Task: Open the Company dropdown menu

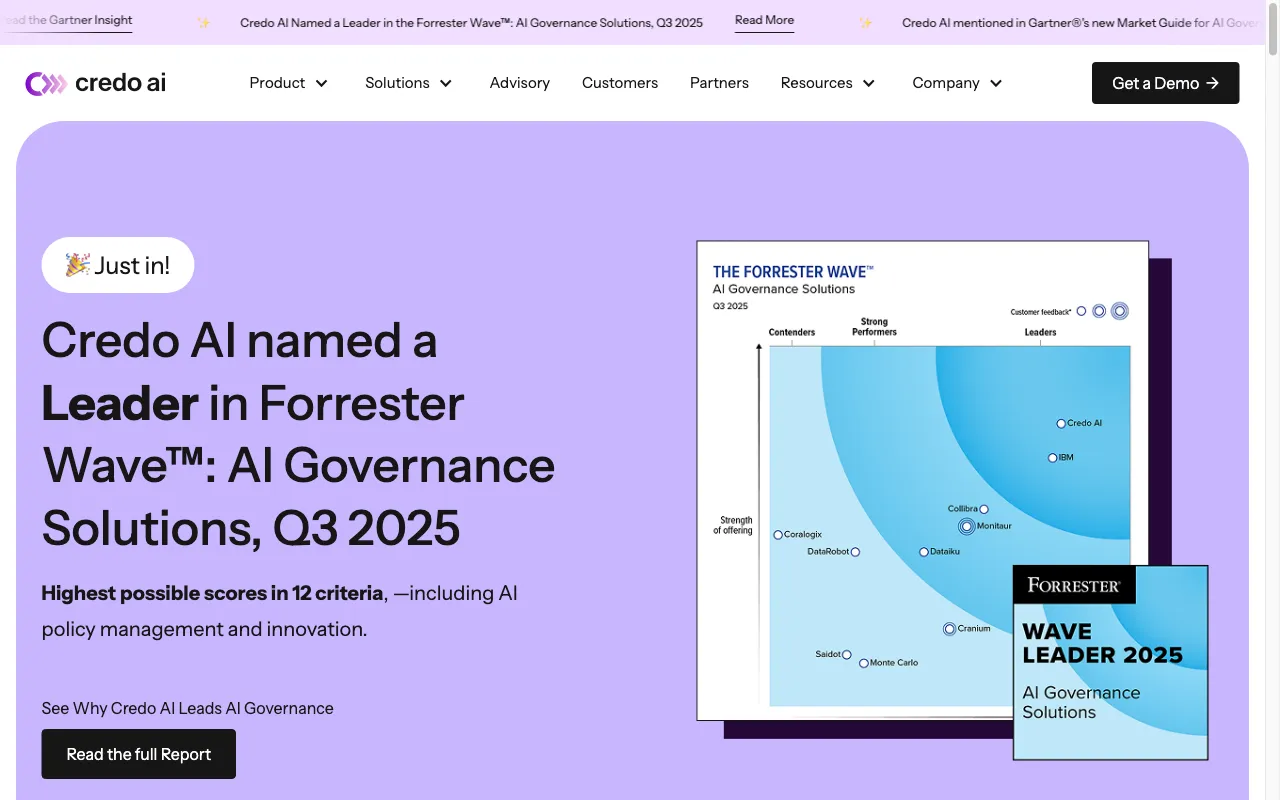Action: (x=957, y=83)
